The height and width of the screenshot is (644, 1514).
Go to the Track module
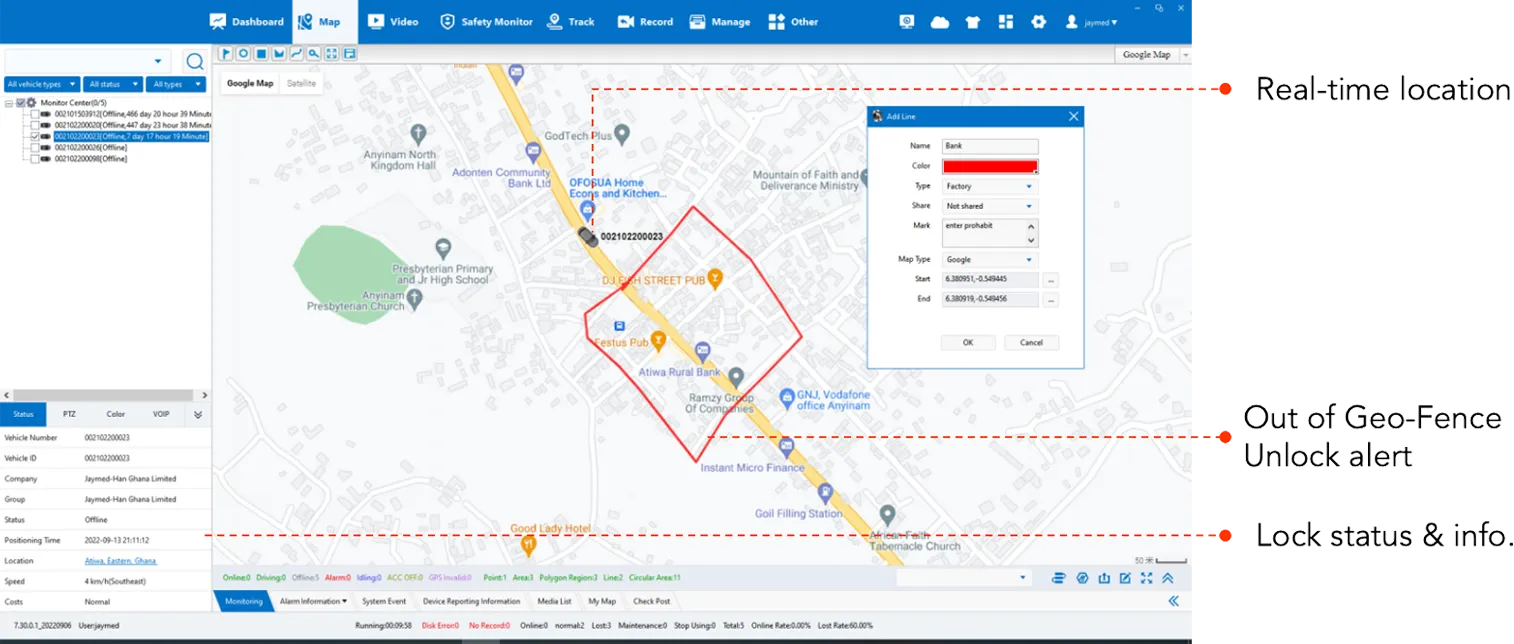pyautogui.click(x=571, y=21)
